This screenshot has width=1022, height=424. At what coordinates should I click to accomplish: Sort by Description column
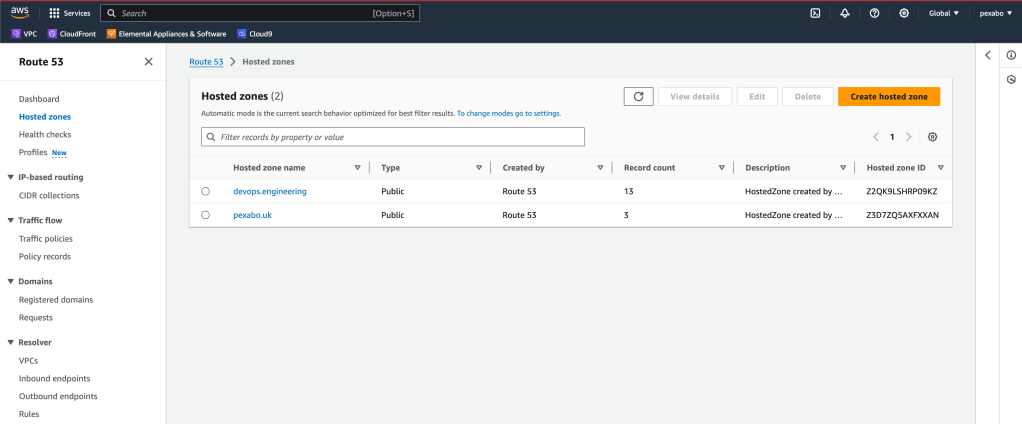pos(843,167)
